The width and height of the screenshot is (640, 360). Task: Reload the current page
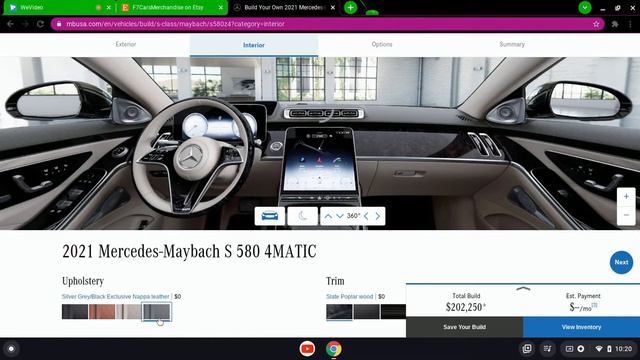(40, 24)
